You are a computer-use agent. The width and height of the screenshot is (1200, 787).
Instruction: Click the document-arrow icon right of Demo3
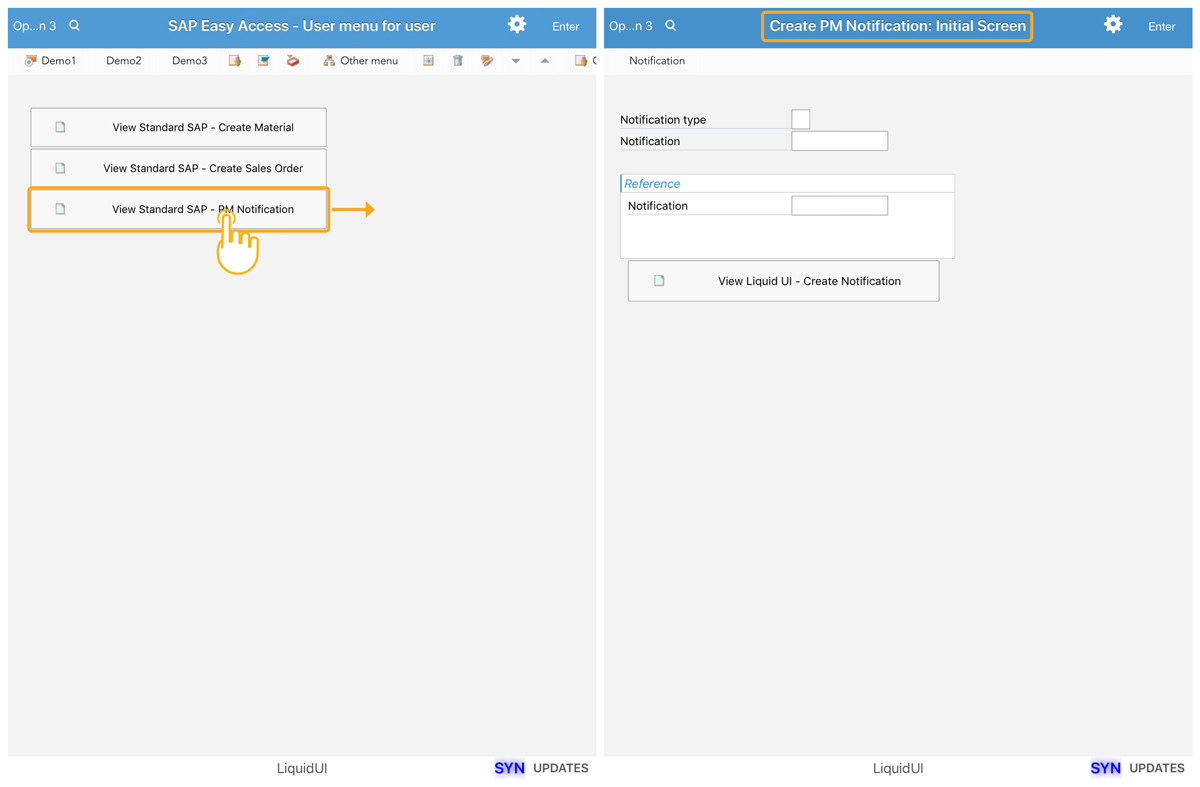coord(235,61)
